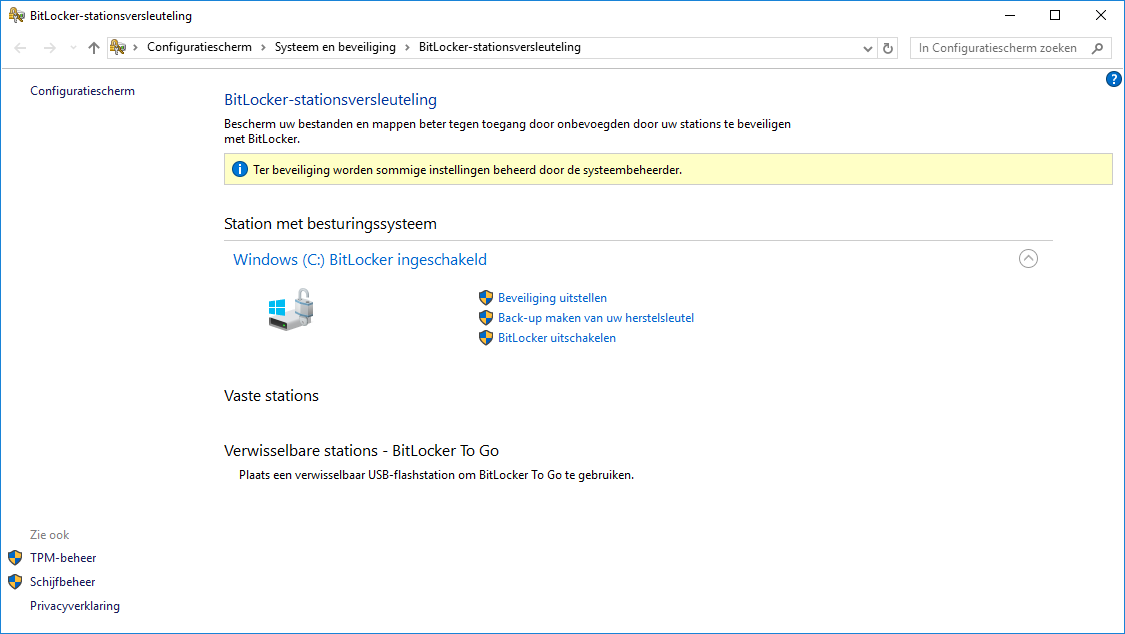The height and width of the screenshot is (634, 1125).
Task: Click the search magnifier icon
Action: pyautogui.click(x=1097, y=48)
